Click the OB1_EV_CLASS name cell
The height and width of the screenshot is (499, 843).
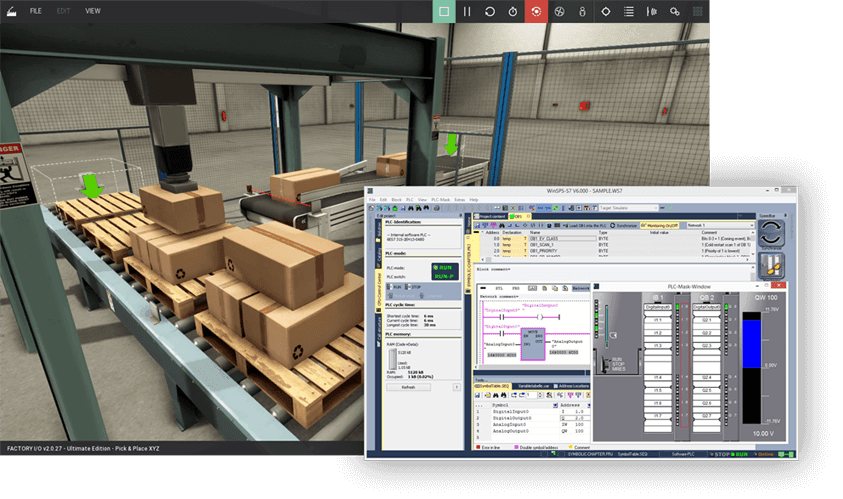pos(562,238)
